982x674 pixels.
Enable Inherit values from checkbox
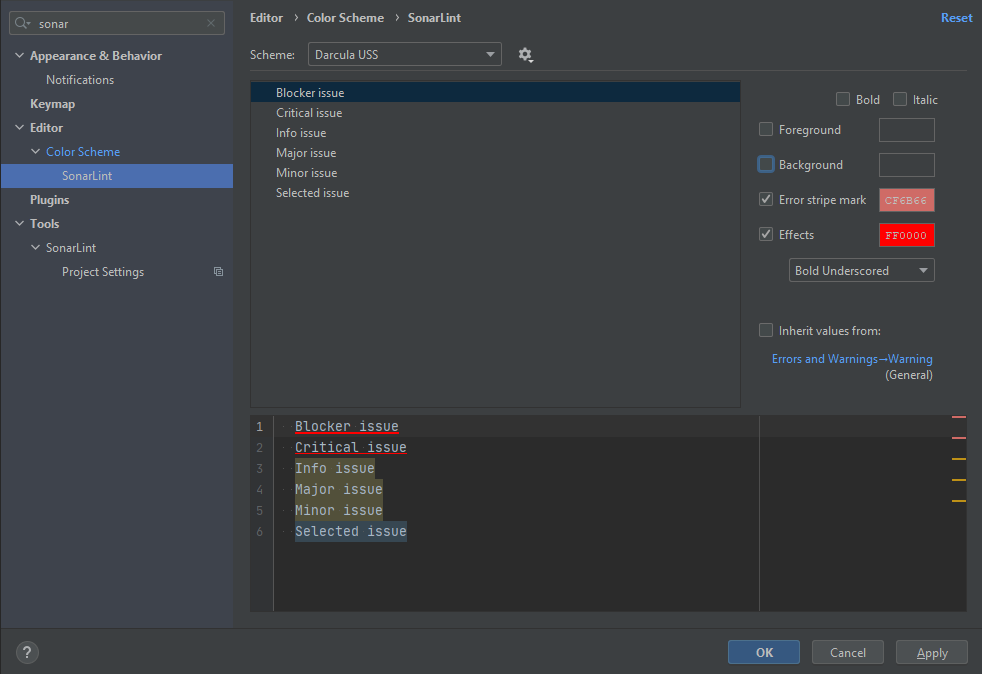766,330
